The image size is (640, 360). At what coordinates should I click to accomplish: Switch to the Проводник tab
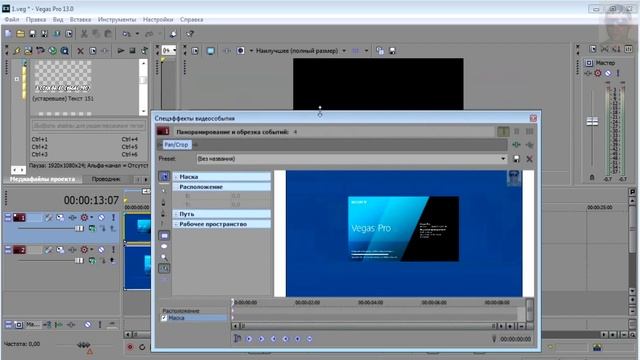(x=106, y=179)
